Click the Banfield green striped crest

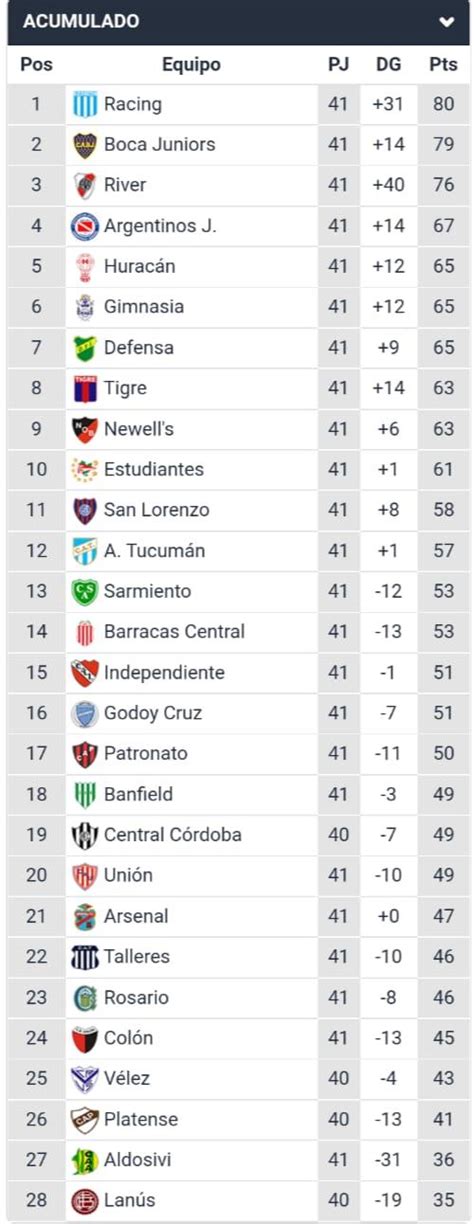(x=85, y=795)
